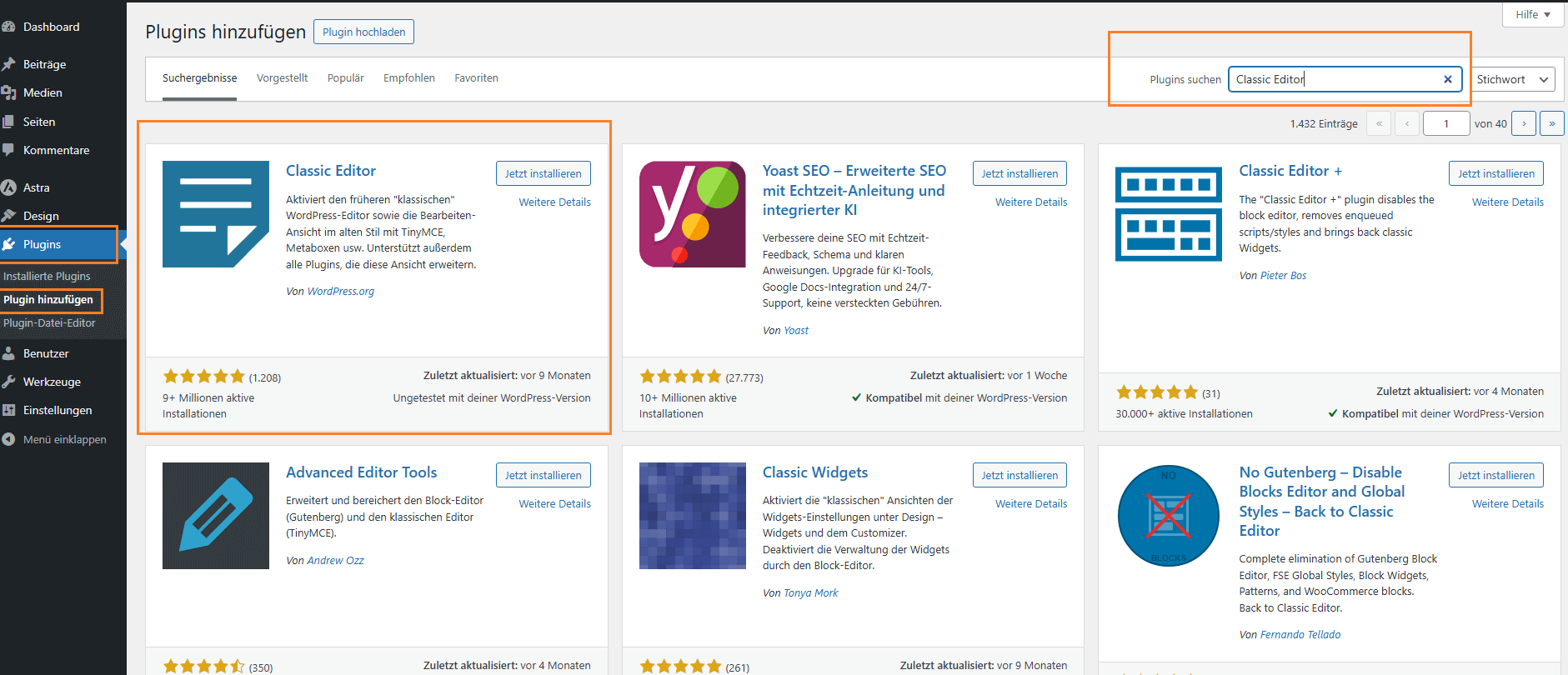The height and width of the screenshot is (675, 1568).
Task: Open Plugin-Datei-Editor submenu item
Action: coord(49,322)
